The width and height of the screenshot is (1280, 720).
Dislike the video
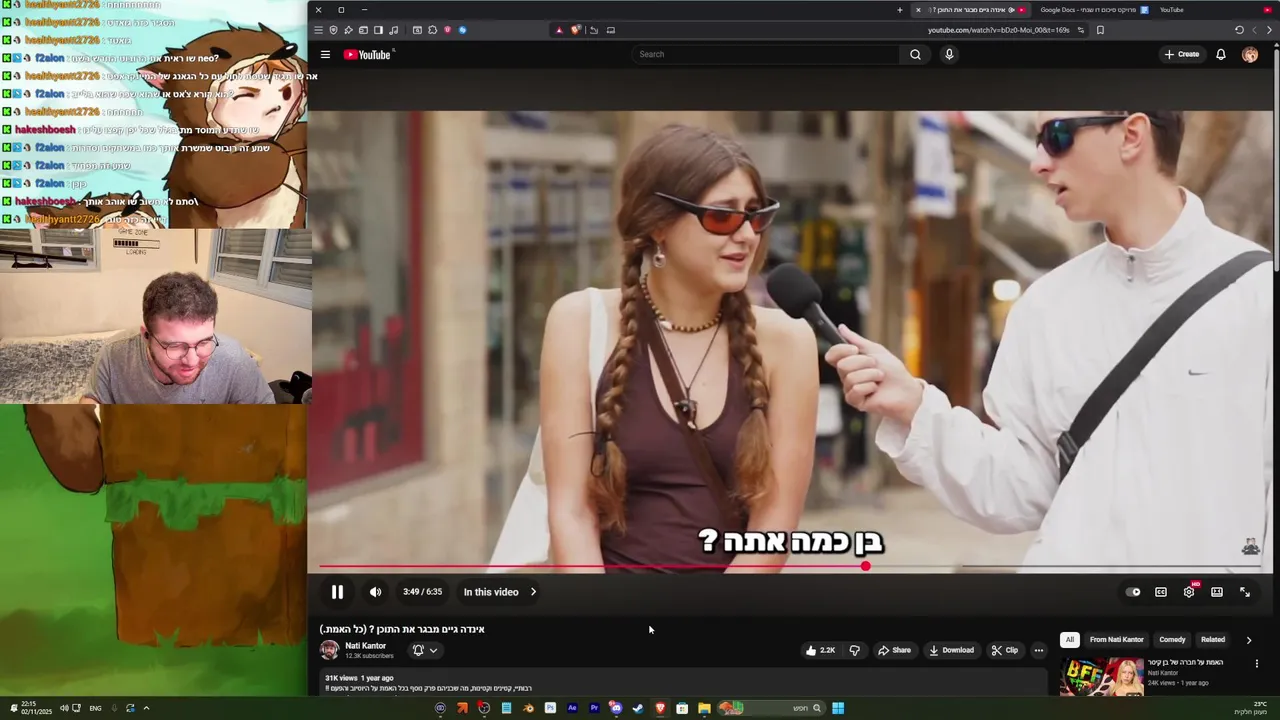pos(854,650)
